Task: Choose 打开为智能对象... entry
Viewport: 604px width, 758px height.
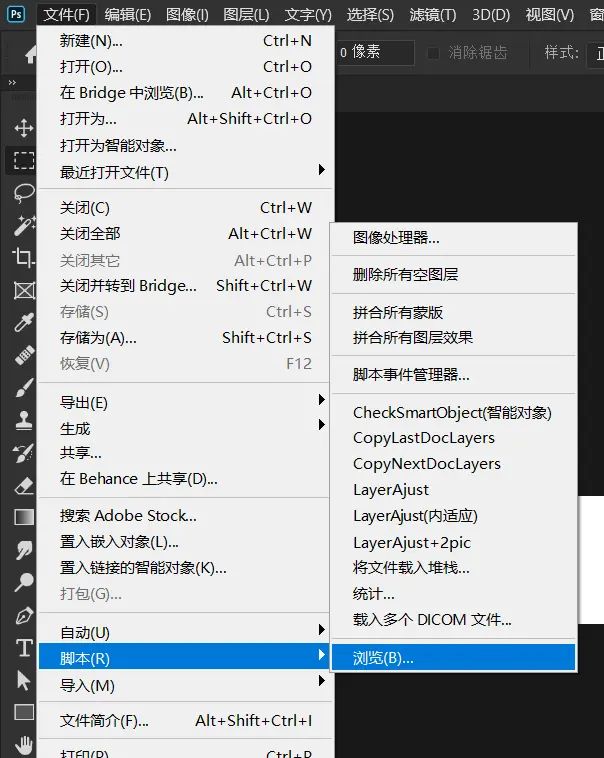Action: point(186,145)
